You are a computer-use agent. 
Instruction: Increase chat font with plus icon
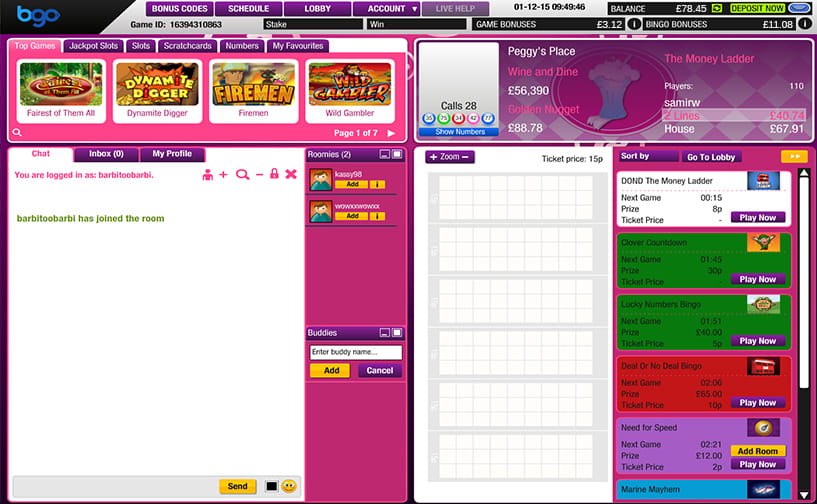point(223,174)
